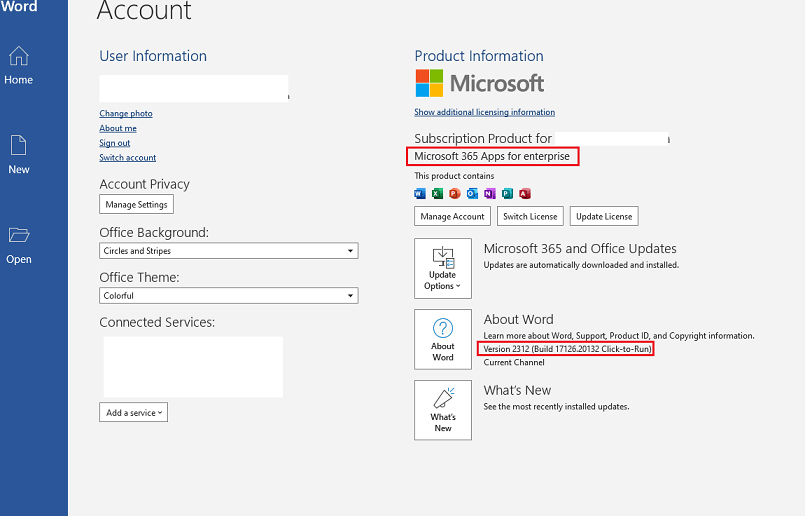Open the About Word dialog
This screenshot has height=516, width=805.
443,339
